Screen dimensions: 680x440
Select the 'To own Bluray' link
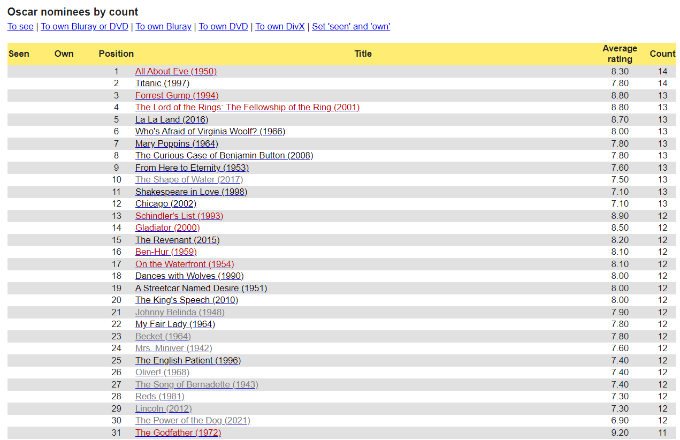tap(163, 27)
